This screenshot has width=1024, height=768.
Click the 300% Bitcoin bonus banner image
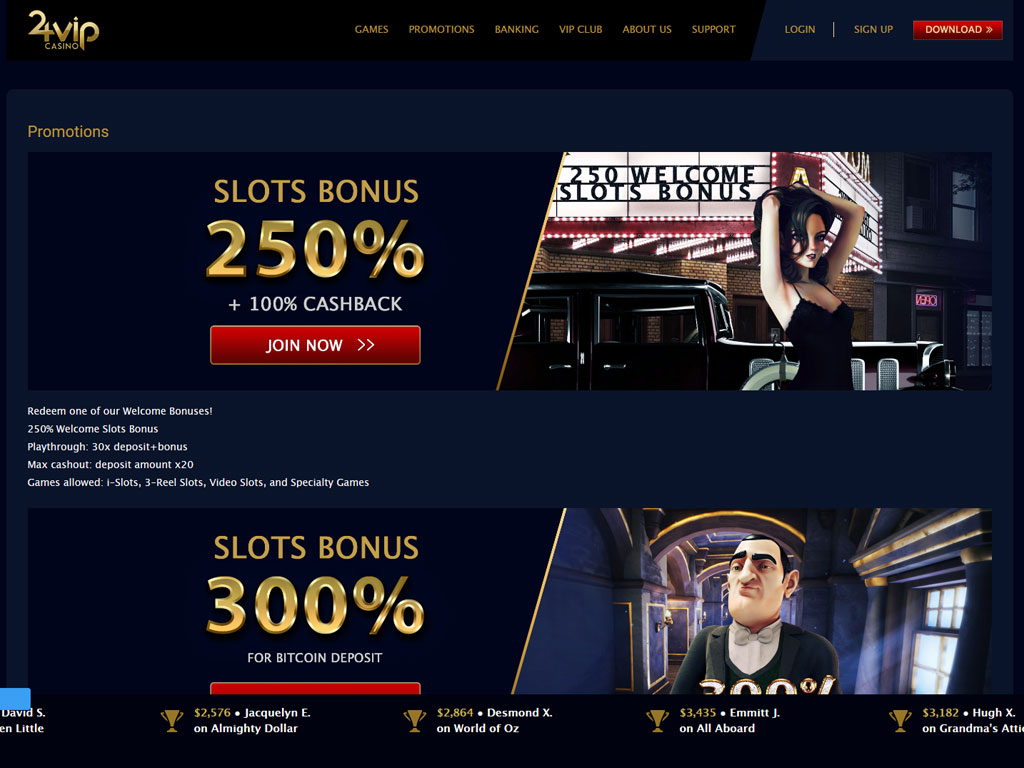tap(751, 601)
